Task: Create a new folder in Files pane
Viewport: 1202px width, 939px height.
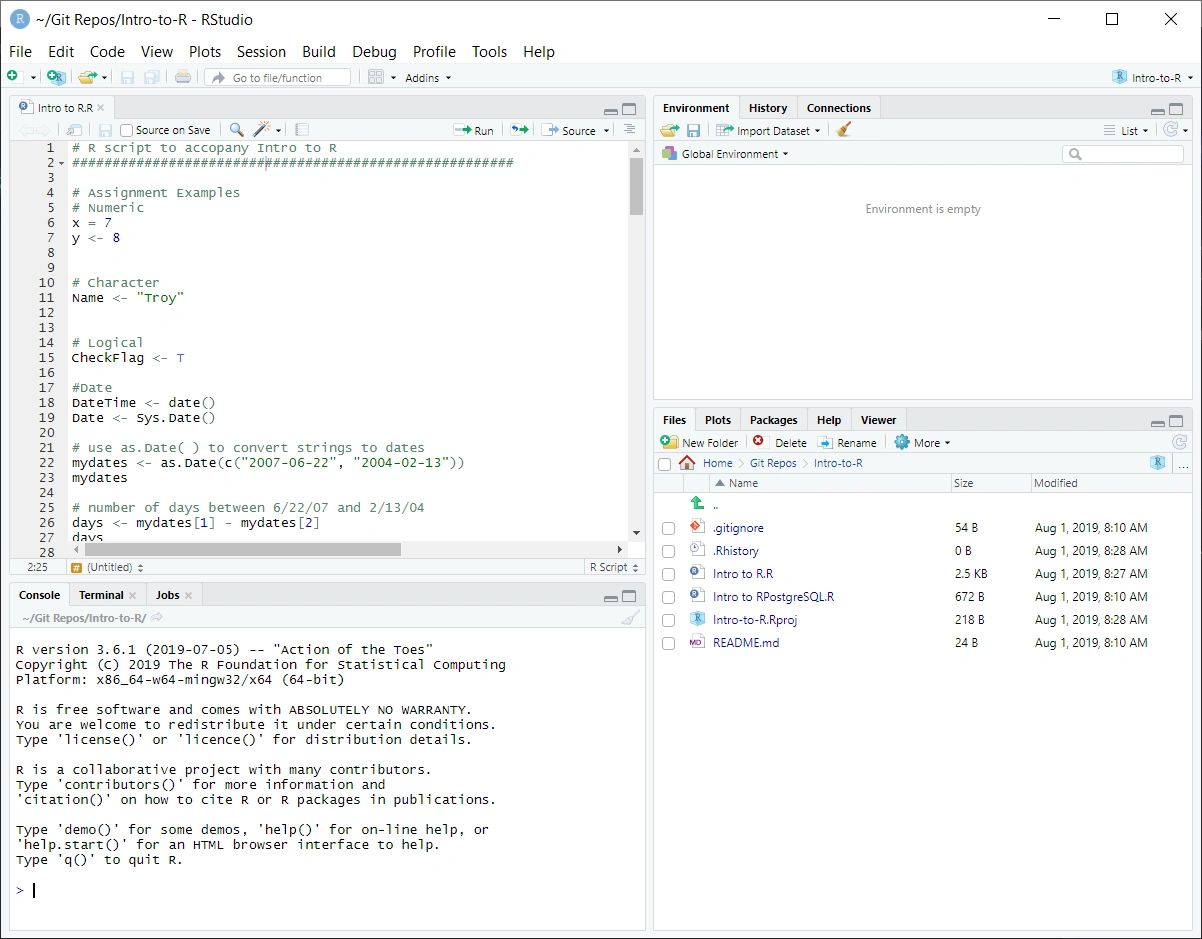Action: point(699,442)
